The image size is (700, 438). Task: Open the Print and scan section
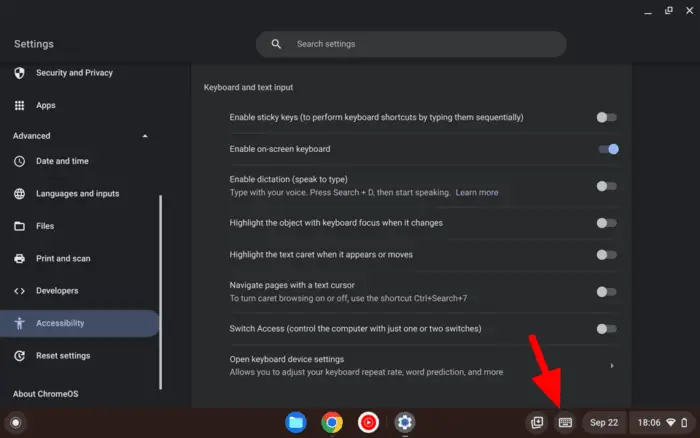[63, 259]
